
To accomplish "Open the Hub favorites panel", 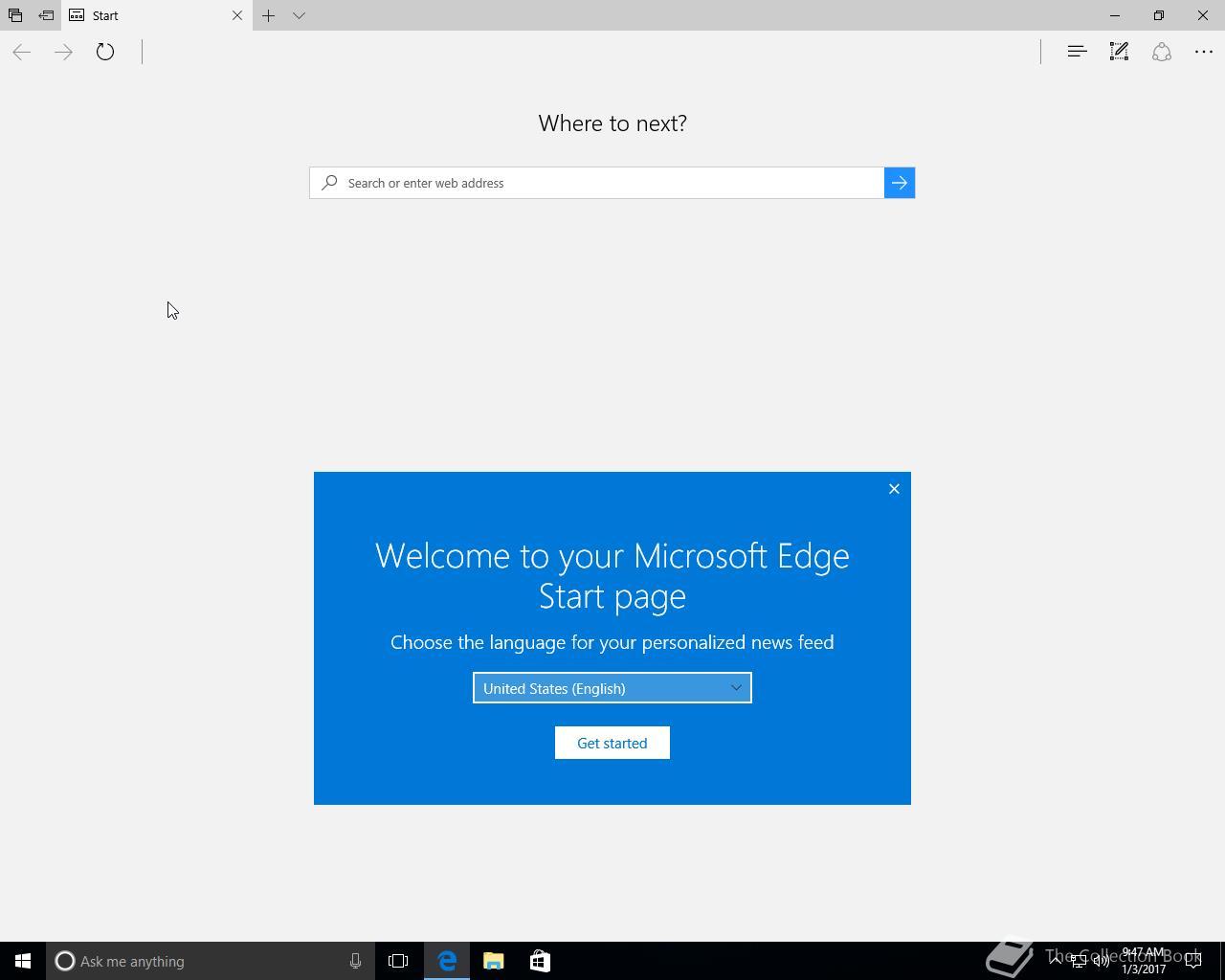I will [x=1077, y=52].
